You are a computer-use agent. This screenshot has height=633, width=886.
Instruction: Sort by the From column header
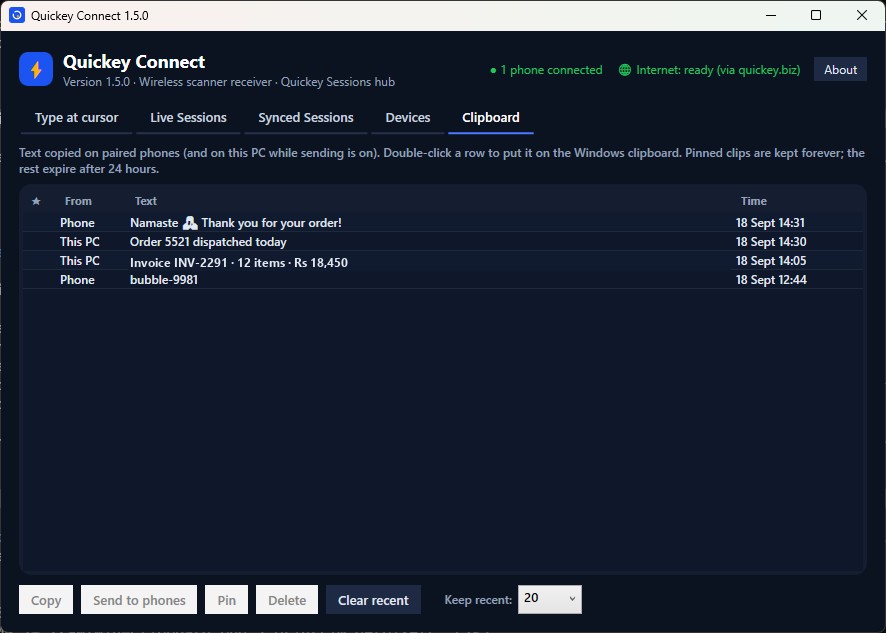click(x=78, y=201)
